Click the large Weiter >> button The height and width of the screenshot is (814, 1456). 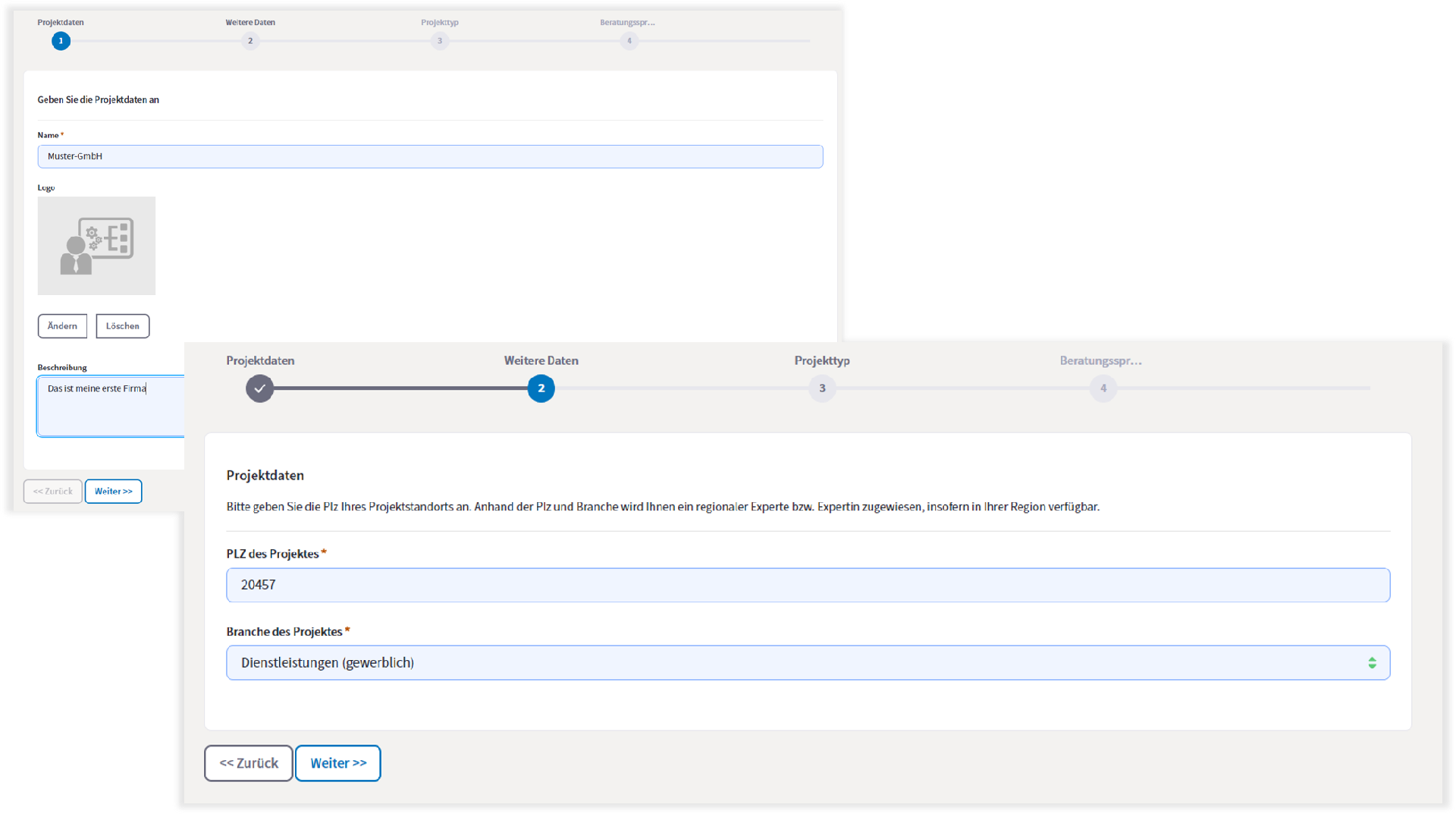[338, 763]
